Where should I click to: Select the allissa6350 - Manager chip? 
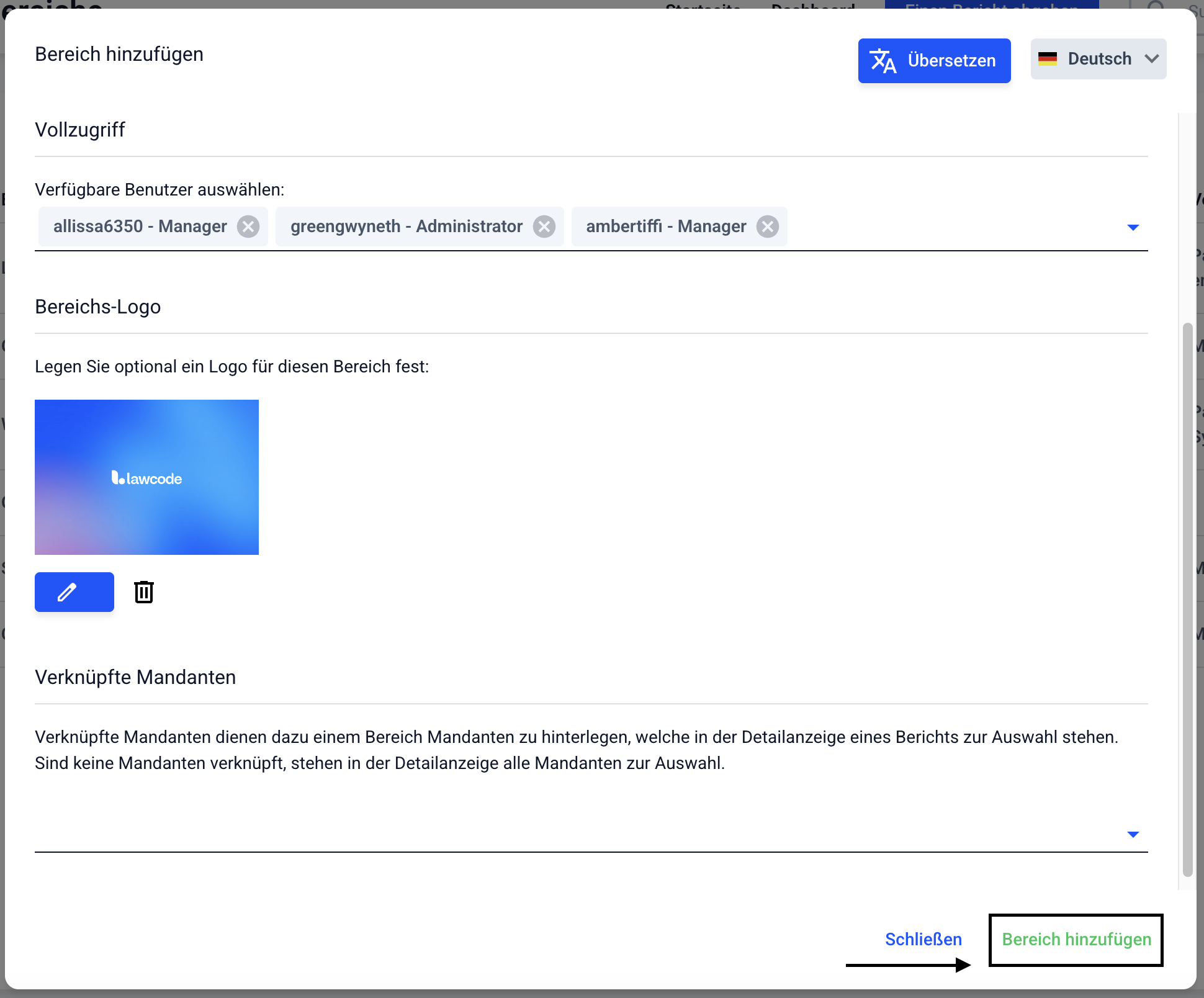(x=140, y=227)
